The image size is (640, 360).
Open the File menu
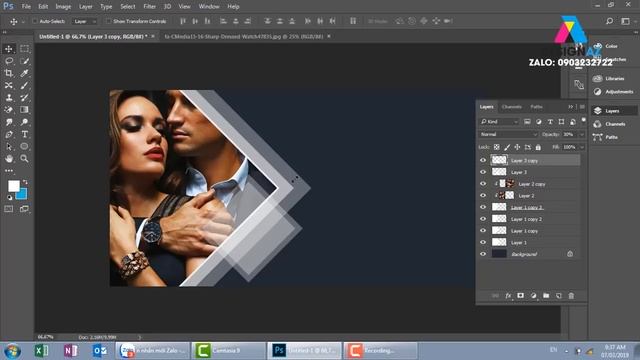26,7
